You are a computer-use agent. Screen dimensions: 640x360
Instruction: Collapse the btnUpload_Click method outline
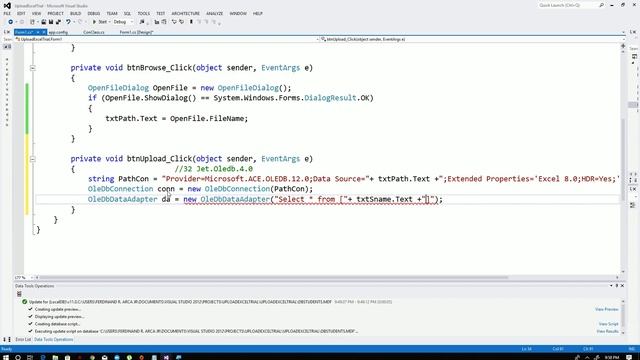[x=33, y=159]
